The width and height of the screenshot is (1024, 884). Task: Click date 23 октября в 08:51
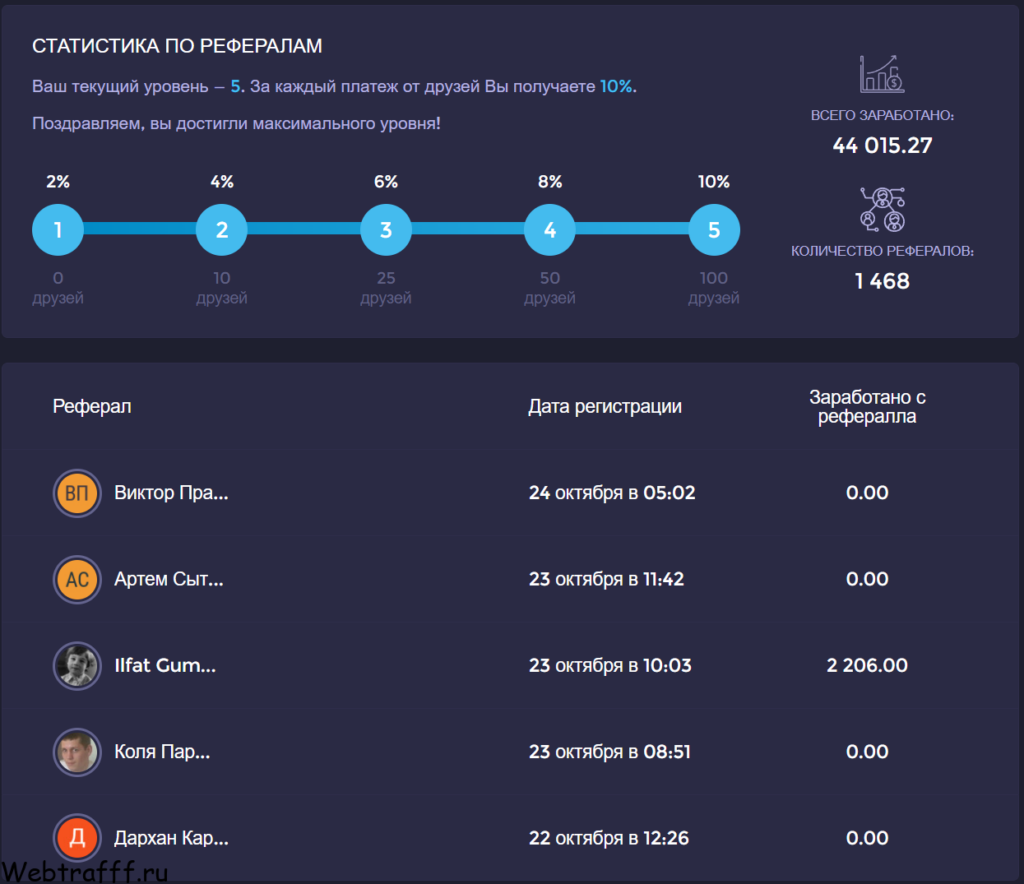click(x=609, y=752)
